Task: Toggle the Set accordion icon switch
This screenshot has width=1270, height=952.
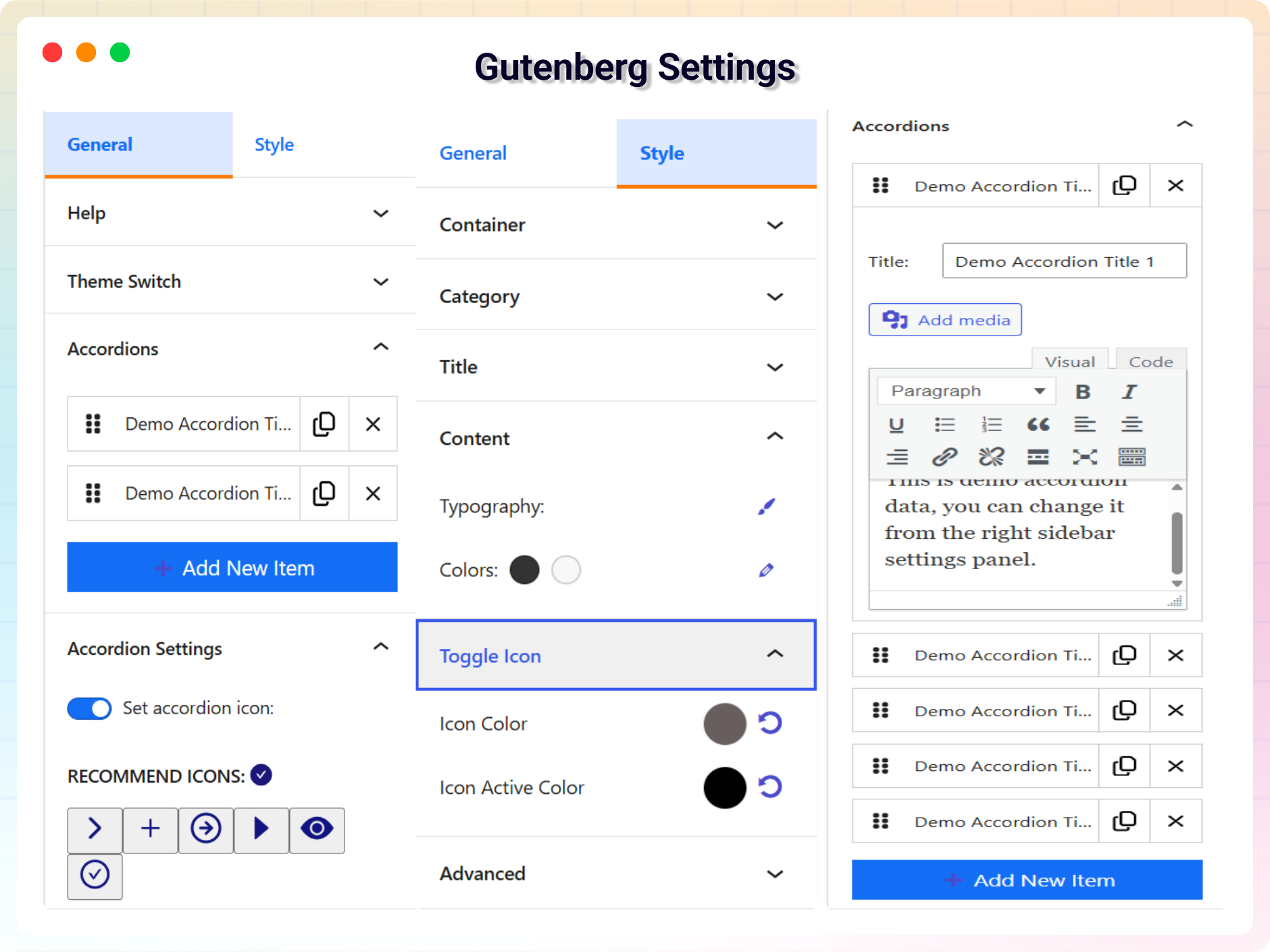Action: tap(89, 708)
